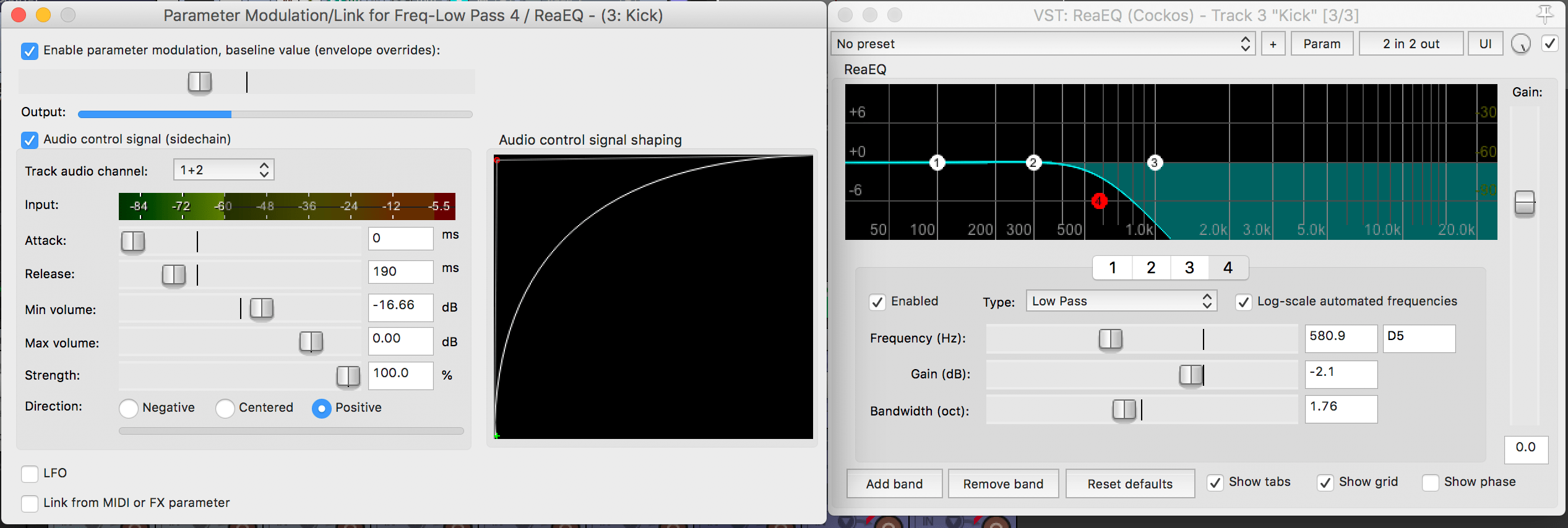The width and height of the screenshot is (1568, 528).
Task: Click the Max volume 0.00 field
Action: click(x=401, y=341)
